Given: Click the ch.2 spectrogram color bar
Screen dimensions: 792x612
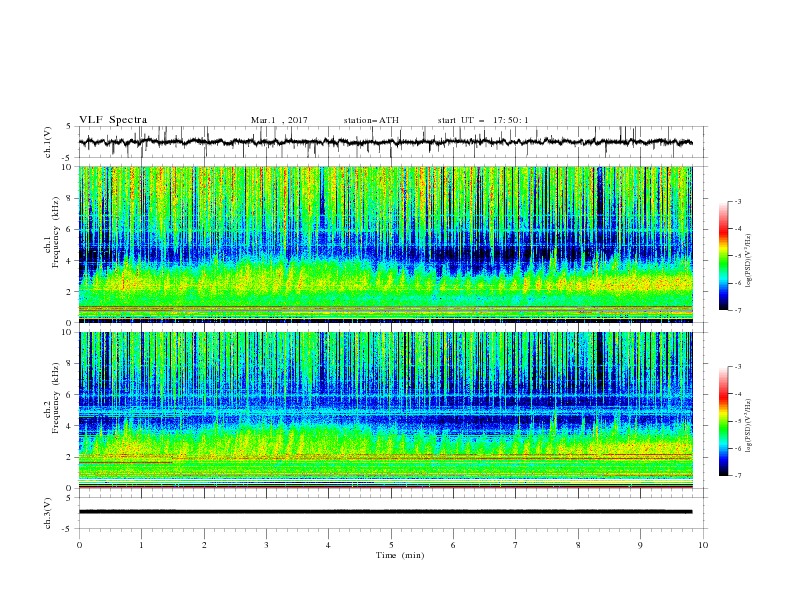Looking at the screenshot, I should [723, 421].
